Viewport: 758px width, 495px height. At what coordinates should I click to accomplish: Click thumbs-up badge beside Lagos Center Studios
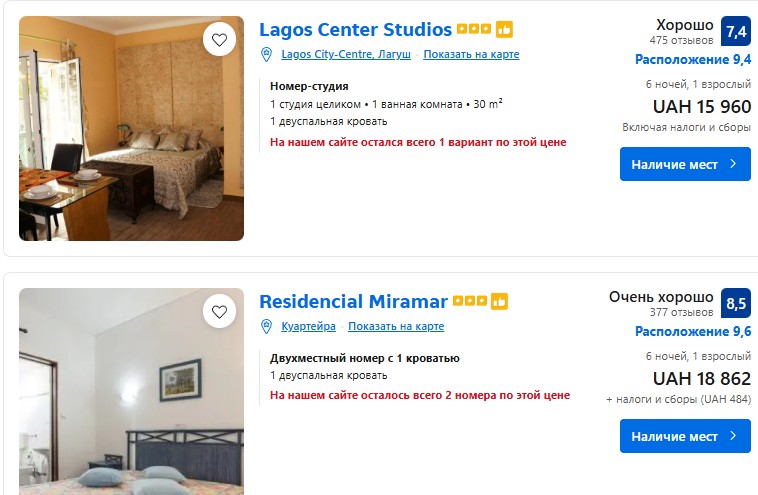[x=504, y=30]
